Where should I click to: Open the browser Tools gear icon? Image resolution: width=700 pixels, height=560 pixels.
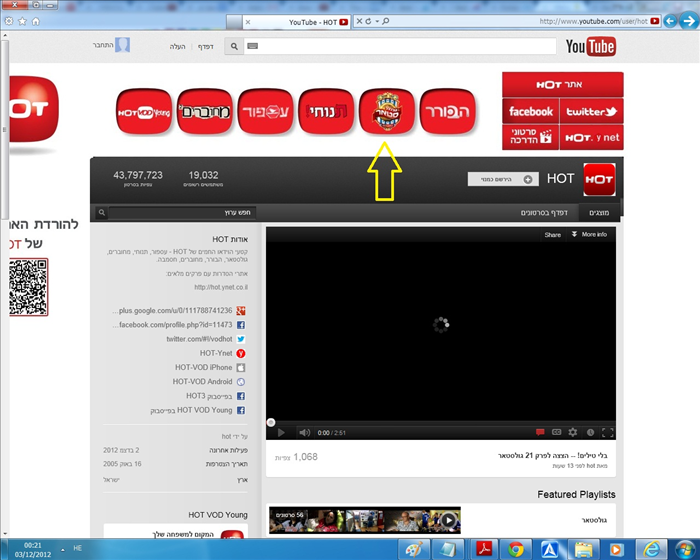[x=8, y=21]
